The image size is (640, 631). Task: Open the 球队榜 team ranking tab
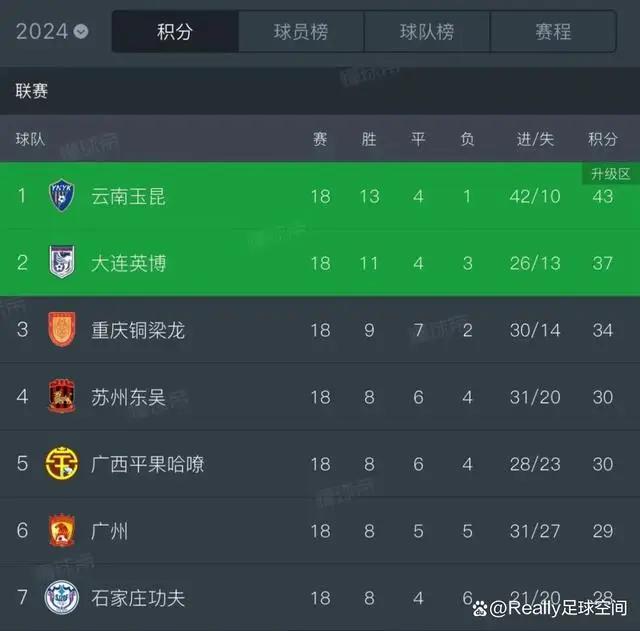(427, 31)
